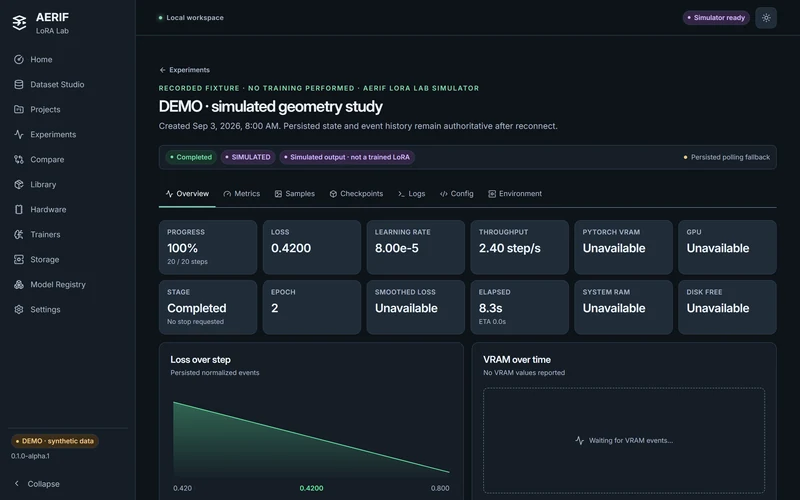Click the Smoothed Loss Unavailable card
Screen dimensions: 800x500
click(x=415, y=307)
